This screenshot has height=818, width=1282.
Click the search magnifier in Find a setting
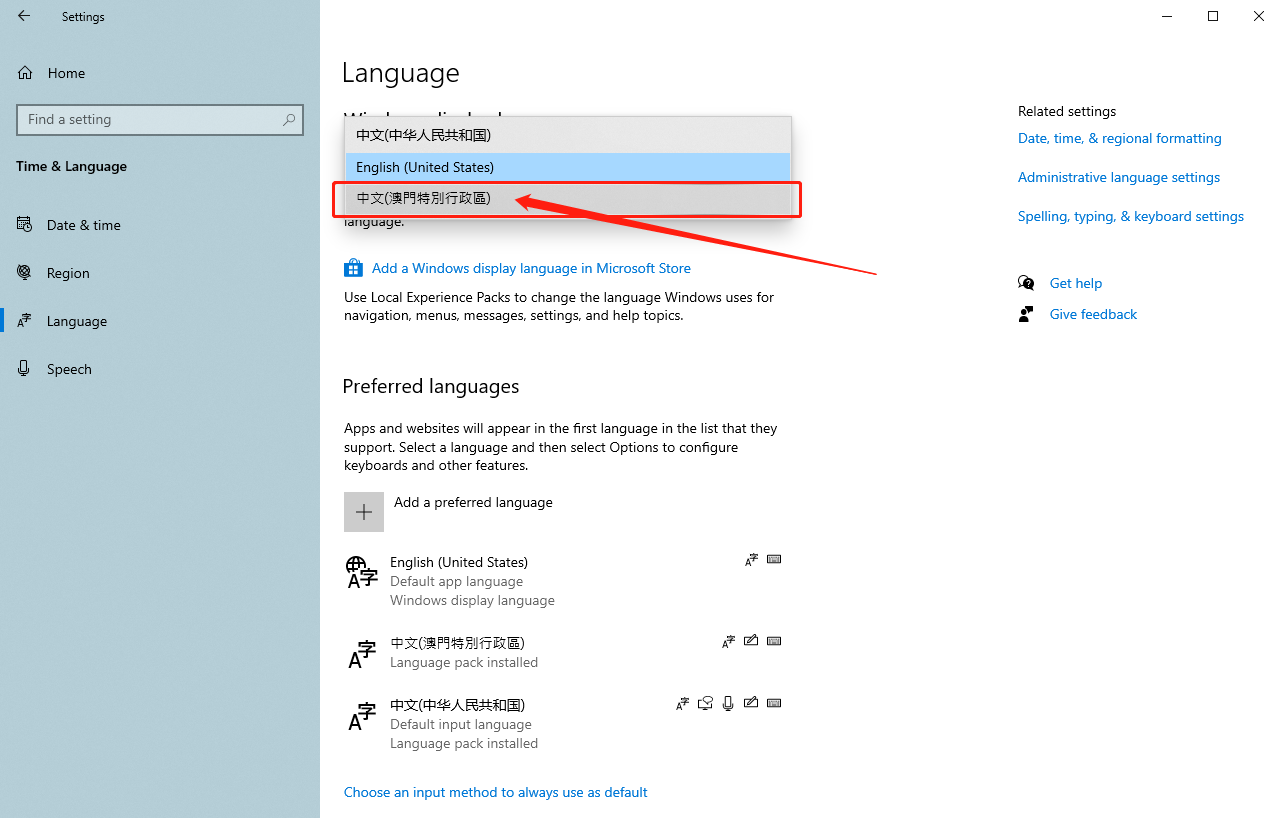tap(289, 119)
